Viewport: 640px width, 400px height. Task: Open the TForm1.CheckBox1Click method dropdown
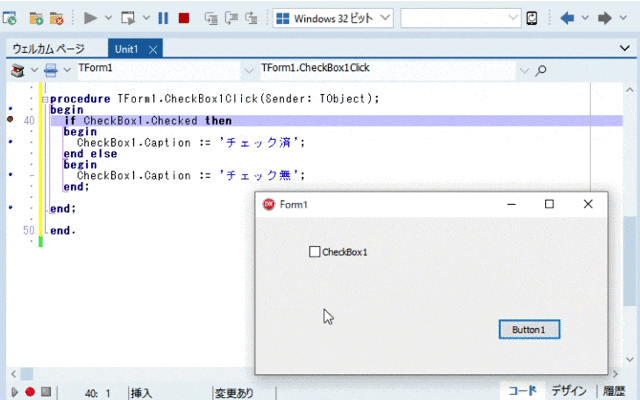tap(524, 71)
